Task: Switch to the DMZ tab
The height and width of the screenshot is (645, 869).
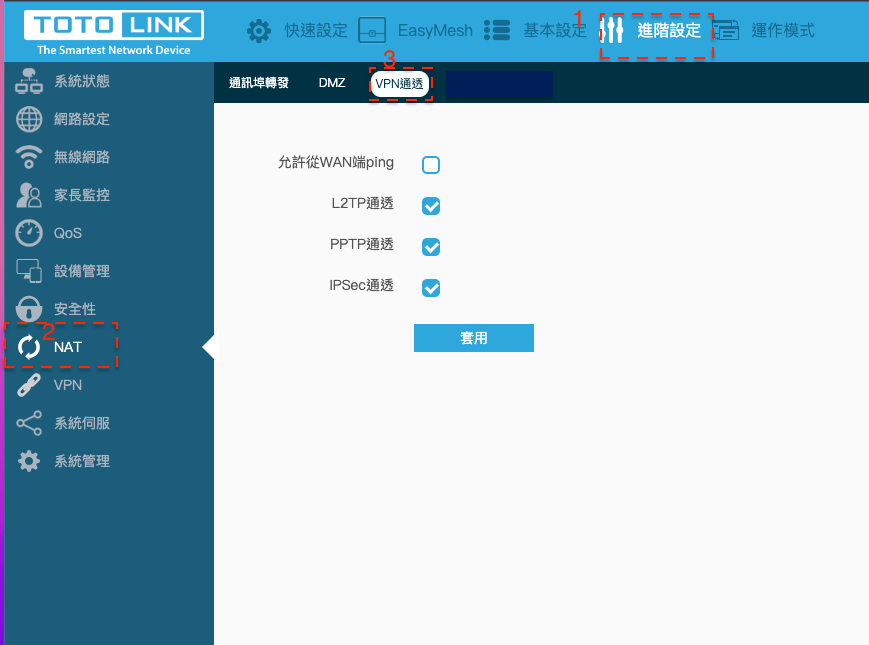Action: click(332, 83)
